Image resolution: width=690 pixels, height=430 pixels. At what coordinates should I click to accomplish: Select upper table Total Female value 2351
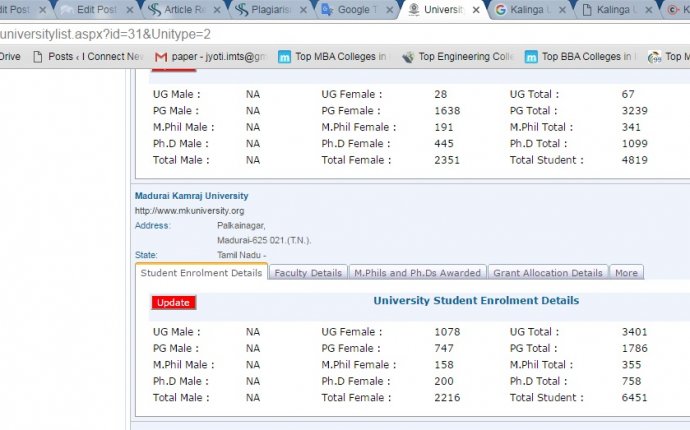447,160
